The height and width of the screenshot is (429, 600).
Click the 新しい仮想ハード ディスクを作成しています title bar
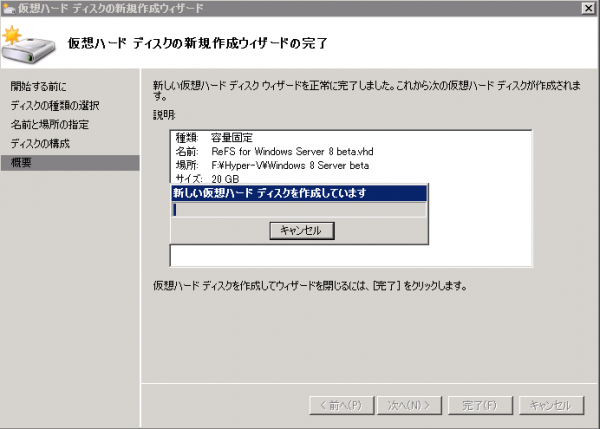(299, 193)
